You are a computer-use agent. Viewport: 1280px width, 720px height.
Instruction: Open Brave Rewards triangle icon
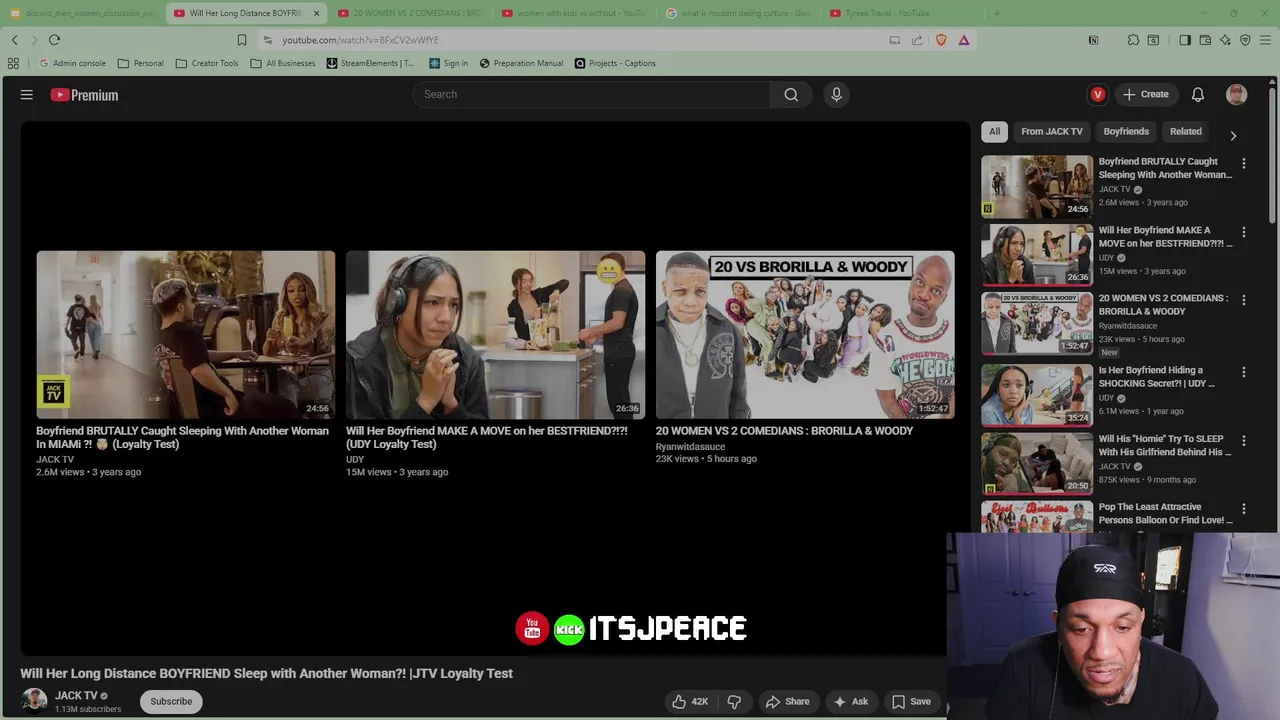pos(964,40)
